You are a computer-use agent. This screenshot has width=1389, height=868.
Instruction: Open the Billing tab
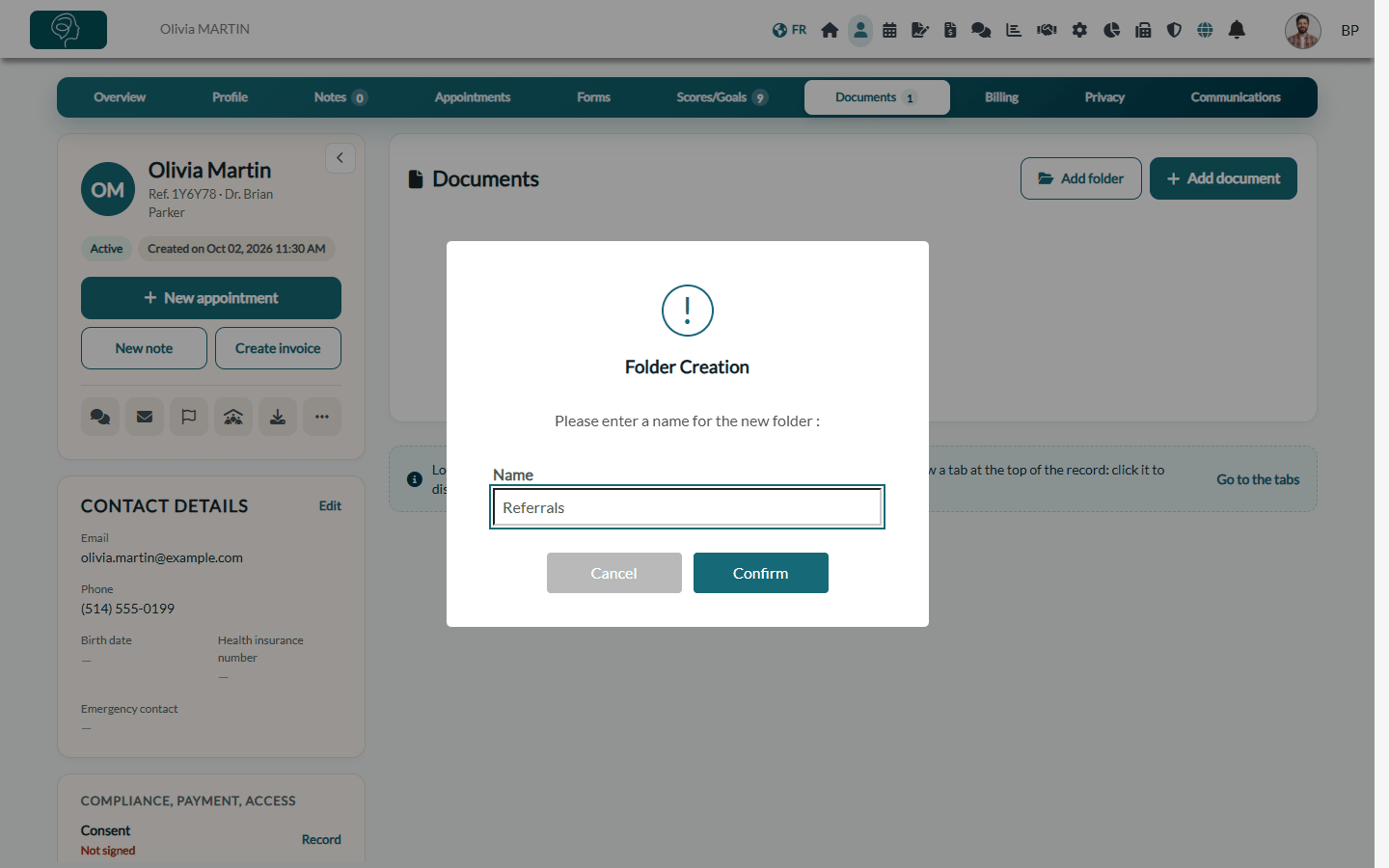tap(1001, 97)
